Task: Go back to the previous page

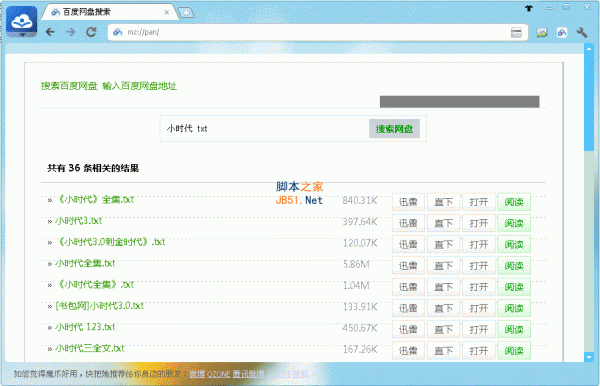Action: pyautogui.click(x=50, y=32)
